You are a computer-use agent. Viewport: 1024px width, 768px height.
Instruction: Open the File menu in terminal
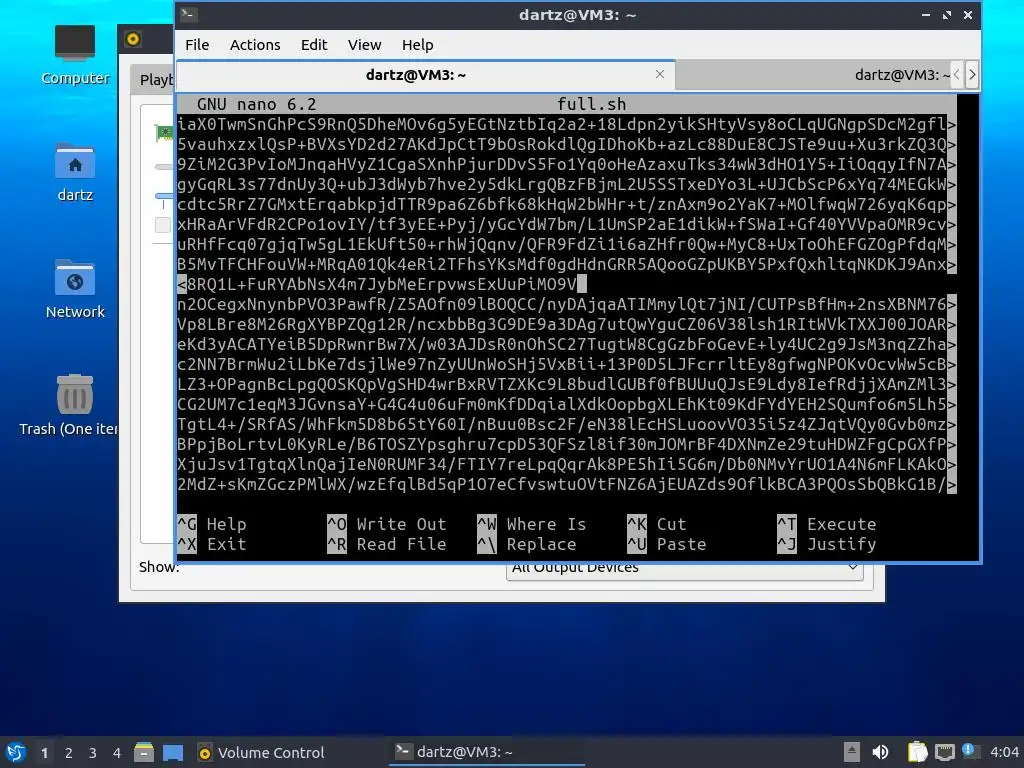point(197,45)
